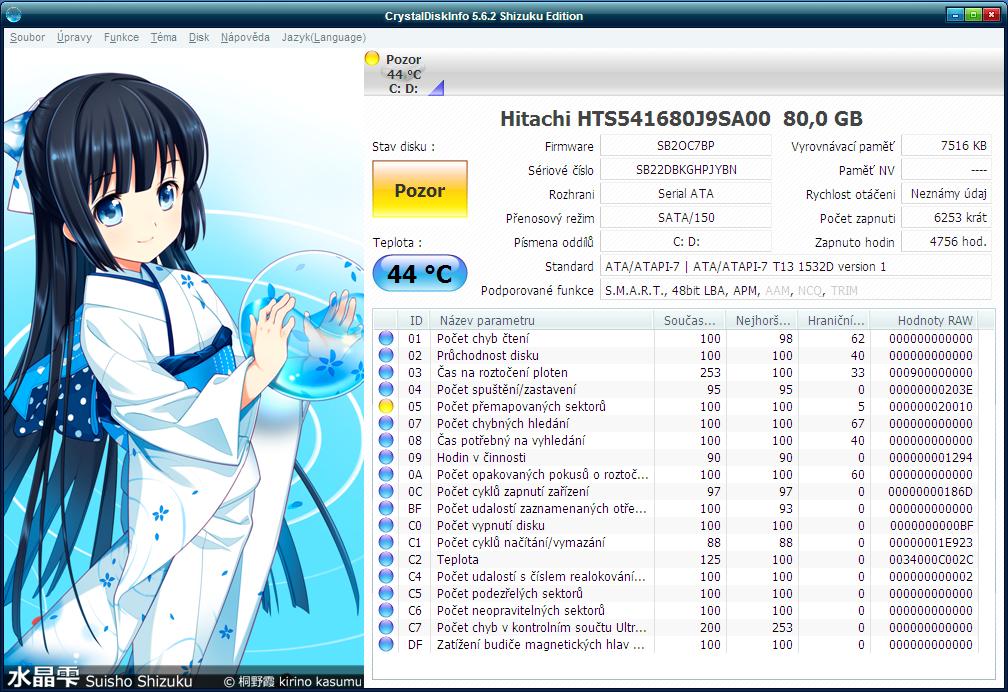Viewport: 1008px width, 692px height.
Task: Click the SATA/150 transfer mode field
Action: (x=685, y=217)
